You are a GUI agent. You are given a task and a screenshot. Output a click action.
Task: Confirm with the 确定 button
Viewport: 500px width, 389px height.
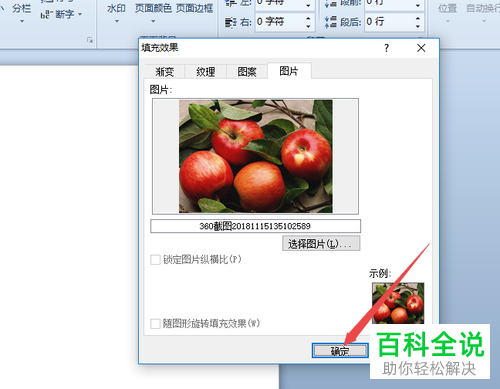point(340,351)
